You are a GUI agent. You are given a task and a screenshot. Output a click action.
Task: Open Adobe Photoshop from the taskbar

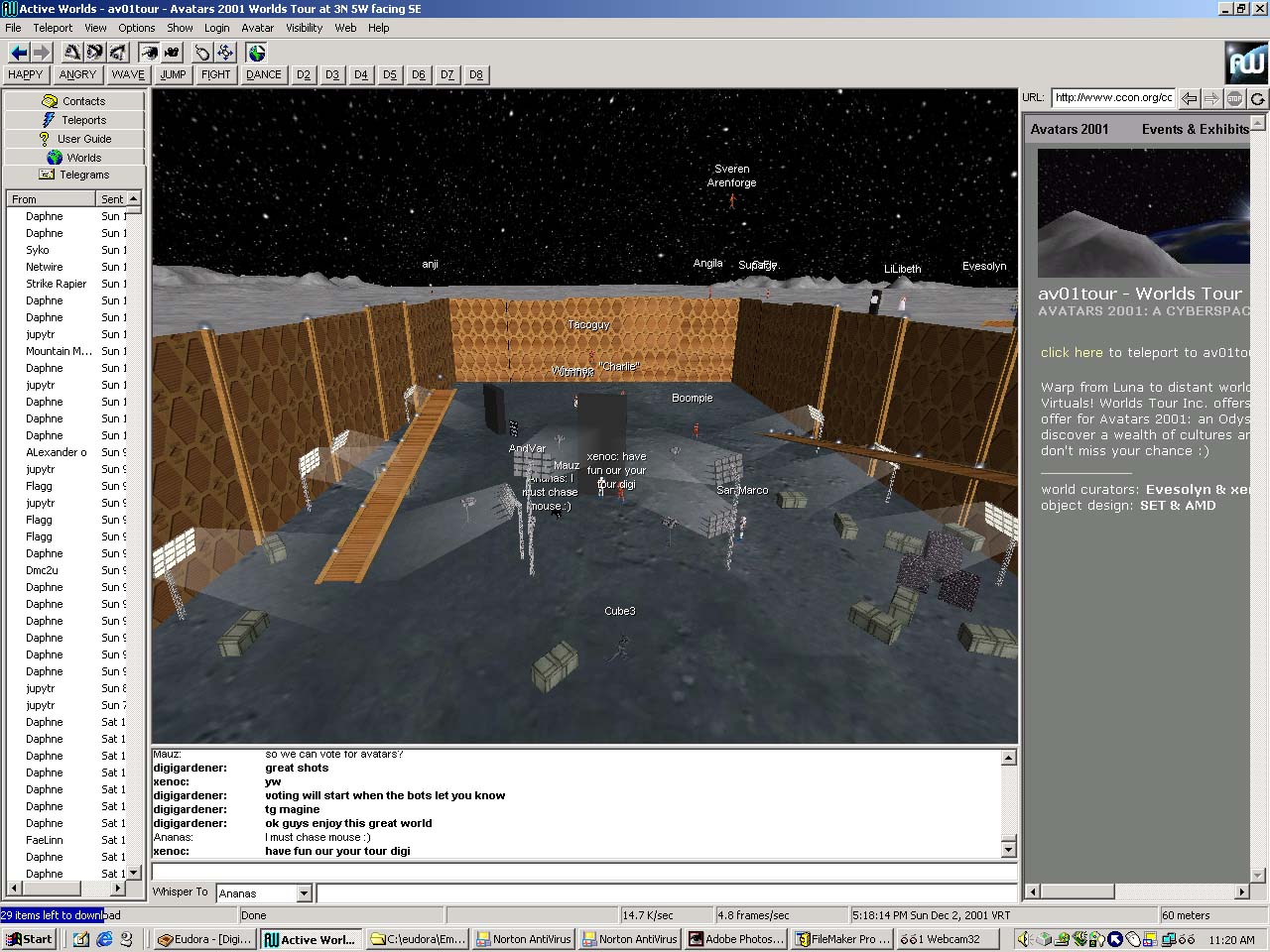735,939
